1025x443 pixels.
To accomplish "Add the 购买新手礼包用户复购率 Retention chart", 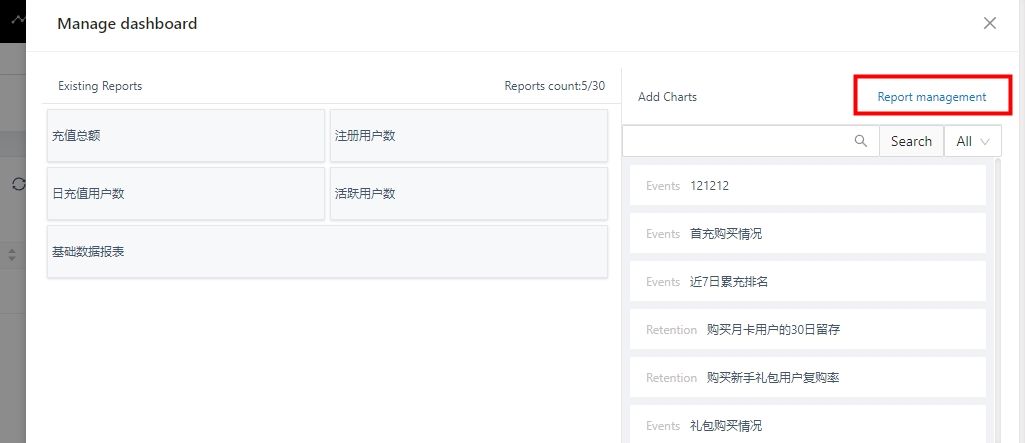I will tap(807, 378).
